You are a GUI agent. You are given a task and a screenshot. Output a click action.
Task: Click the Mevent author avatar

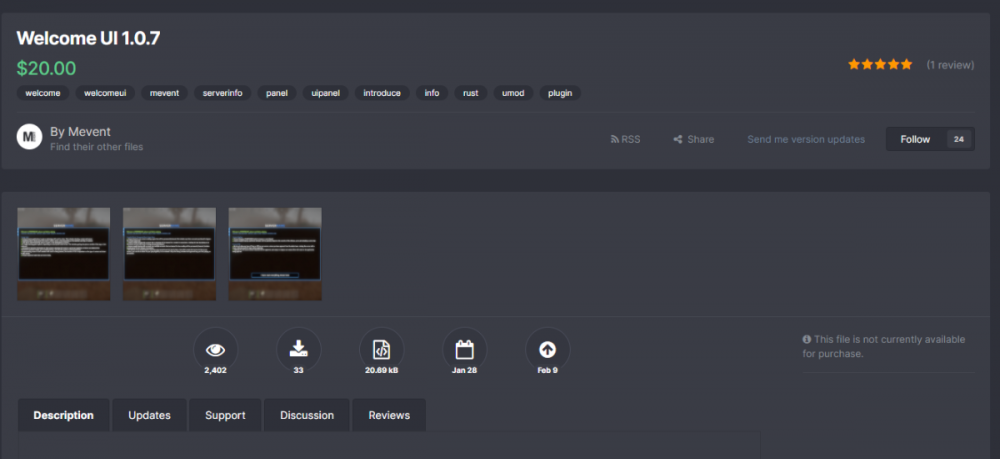pos(29,137)
